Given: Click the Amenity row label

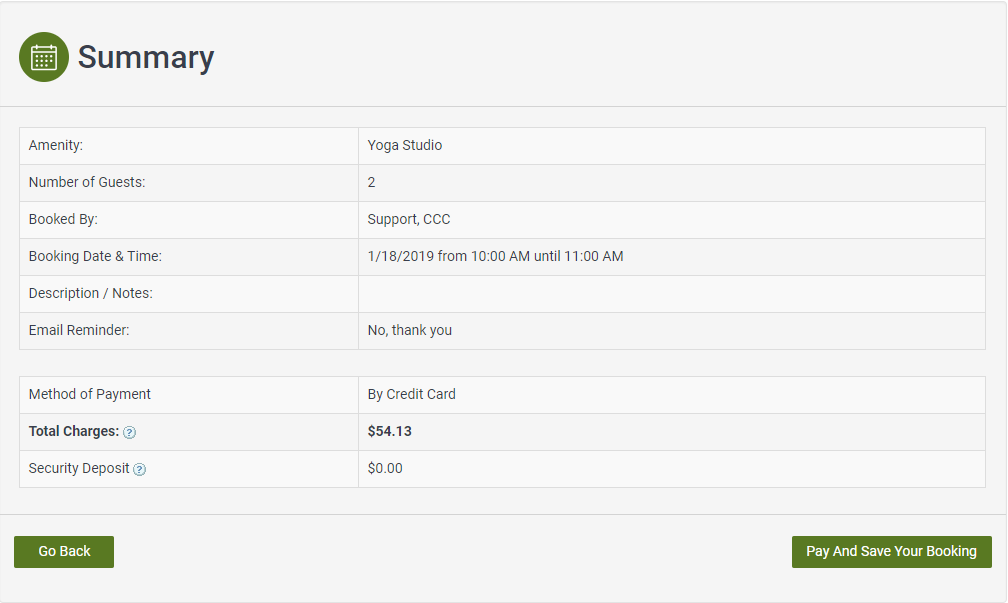Looking at the screenshot, I should 56,145.
